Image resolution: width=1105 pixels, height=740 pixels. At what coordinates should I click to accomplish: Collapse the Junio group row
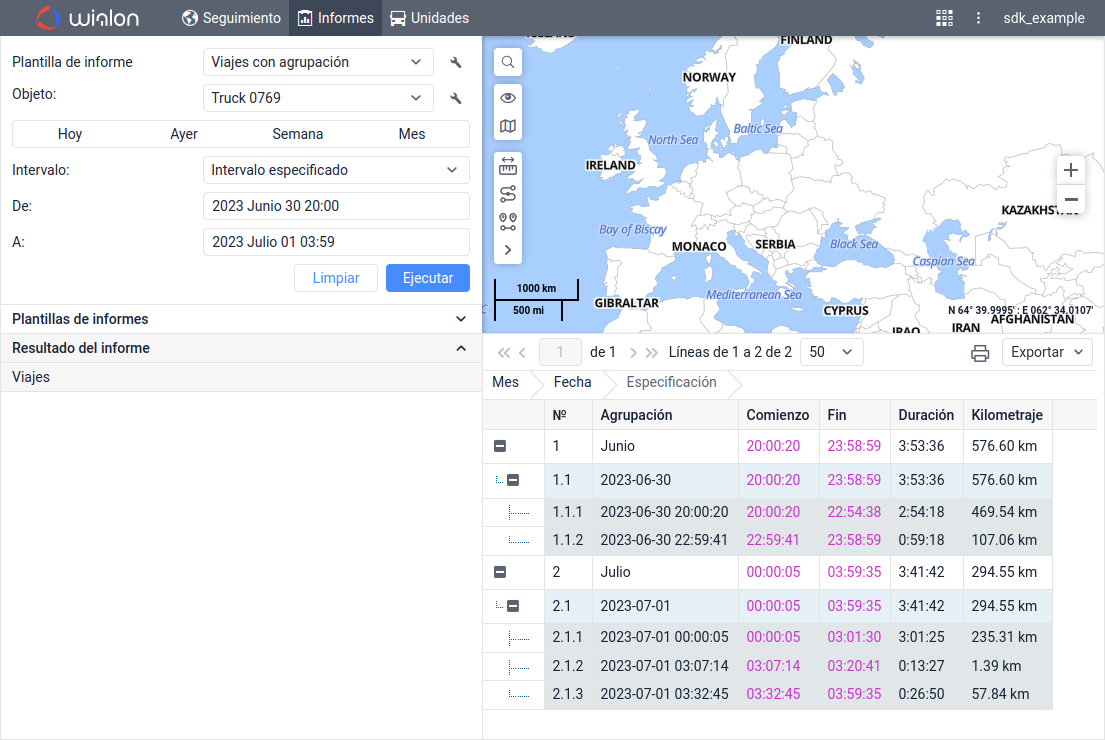500,447
